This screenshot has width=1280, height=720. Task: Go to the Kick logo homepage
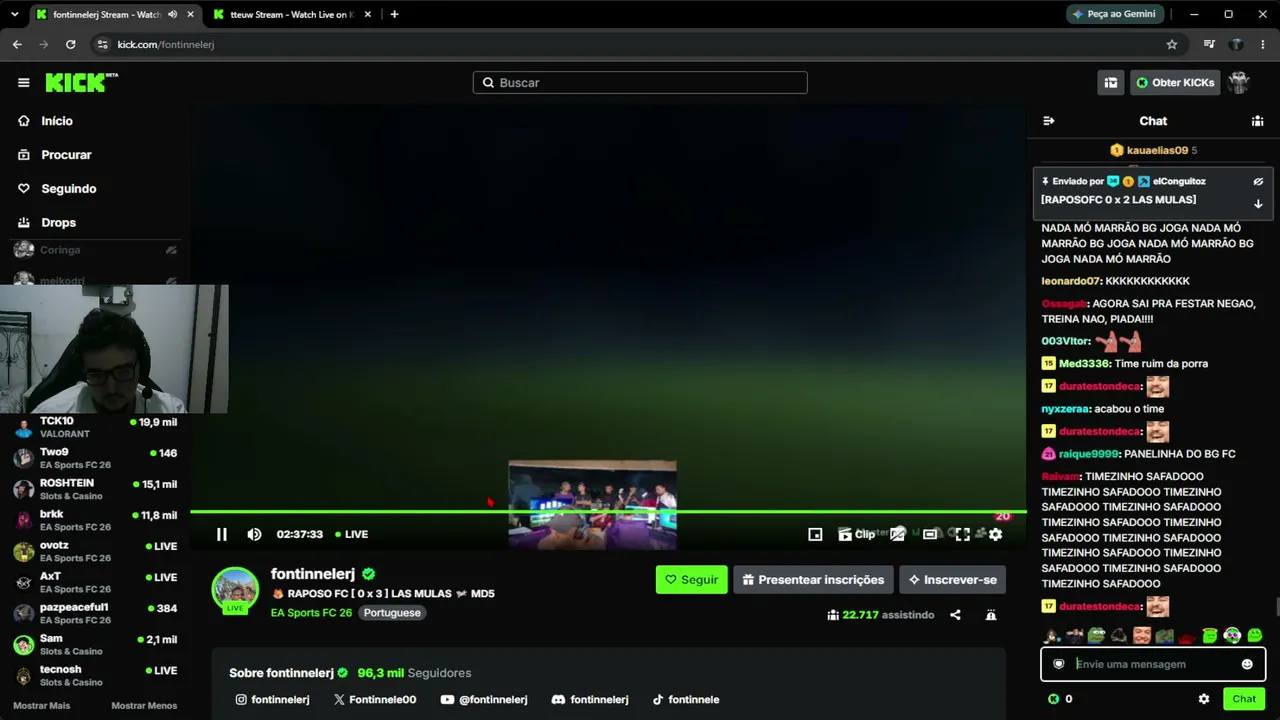click(81, 83)
